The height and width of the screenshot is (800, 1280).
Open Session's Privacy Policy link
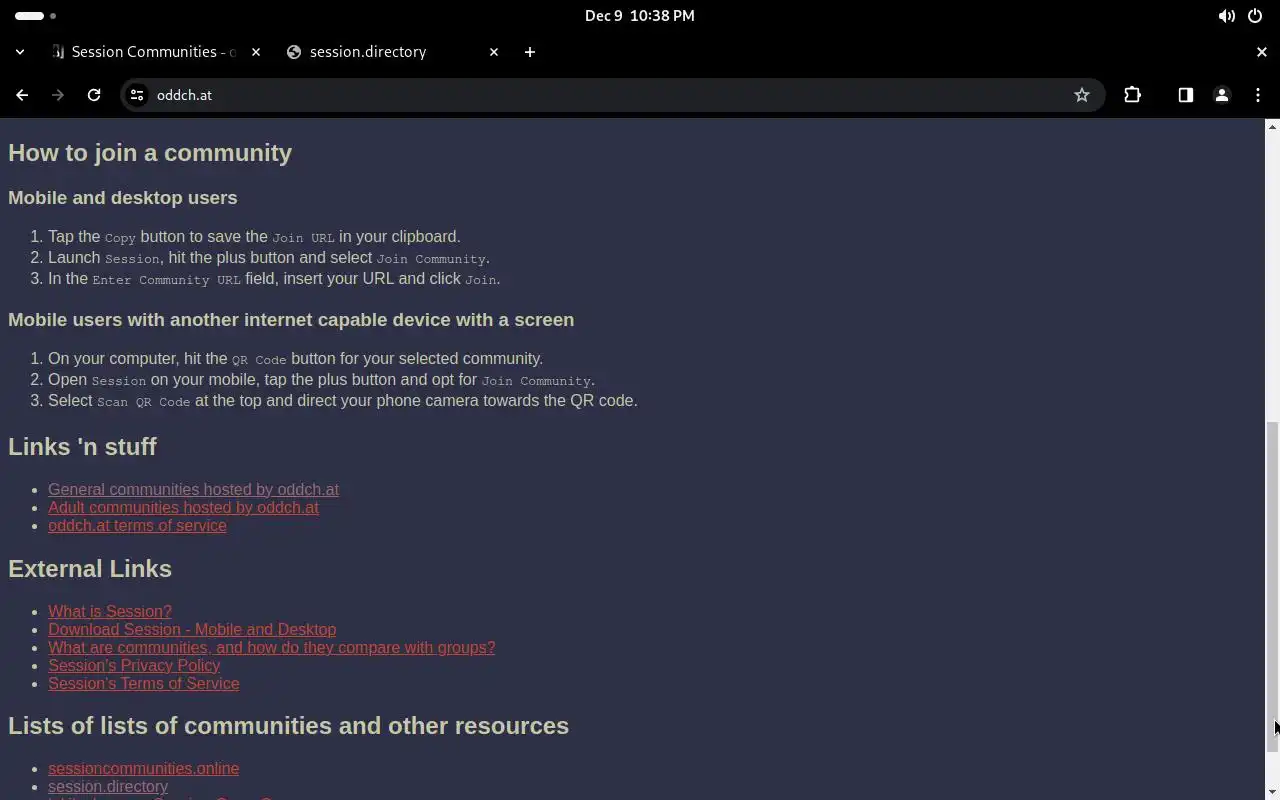tap(134, 665)
